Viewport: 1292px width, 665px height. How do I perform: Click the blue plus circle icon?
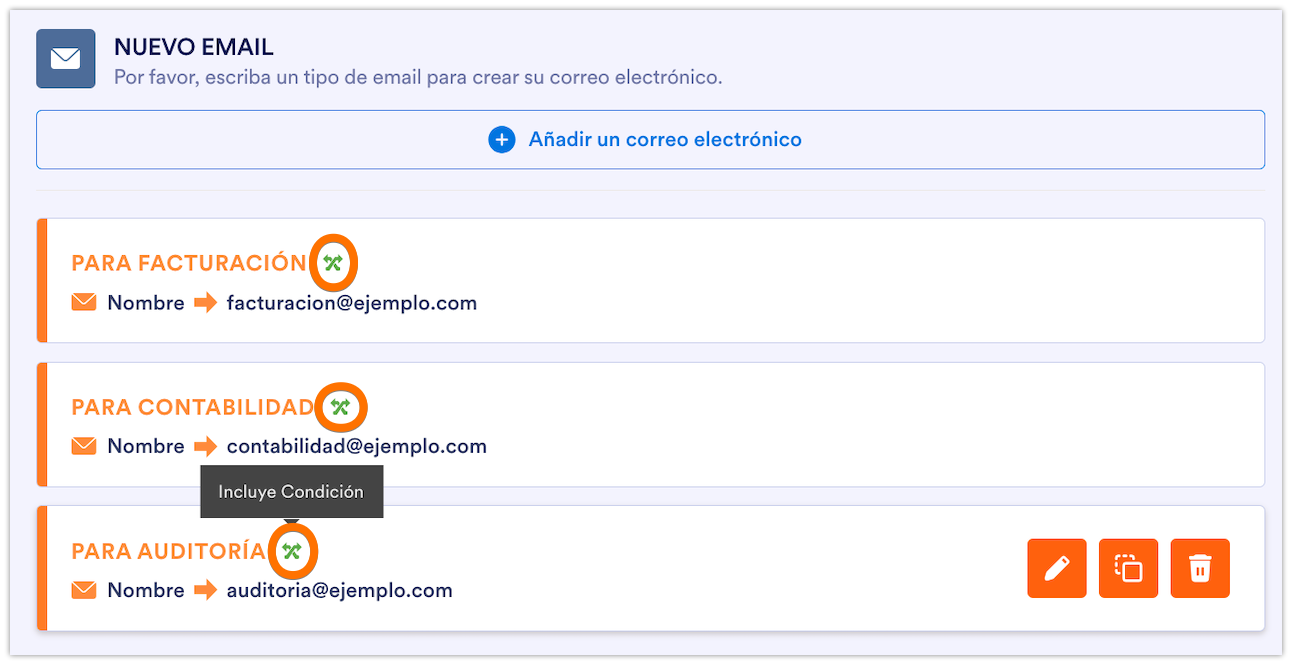coord(501,140)
